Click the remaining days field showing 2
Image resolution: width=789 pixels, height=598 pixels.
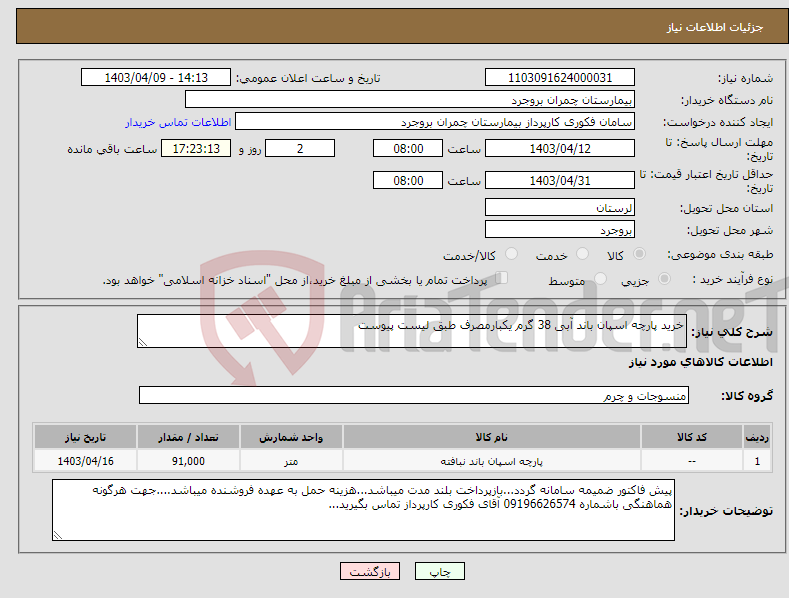pos(300,148)
